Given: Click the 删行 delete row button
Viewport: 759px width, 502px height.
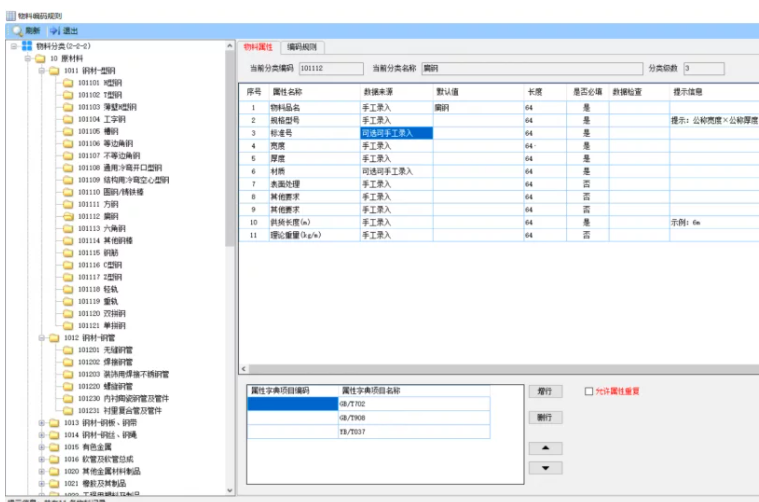Looking at the screenshot, I should point(544,417).
